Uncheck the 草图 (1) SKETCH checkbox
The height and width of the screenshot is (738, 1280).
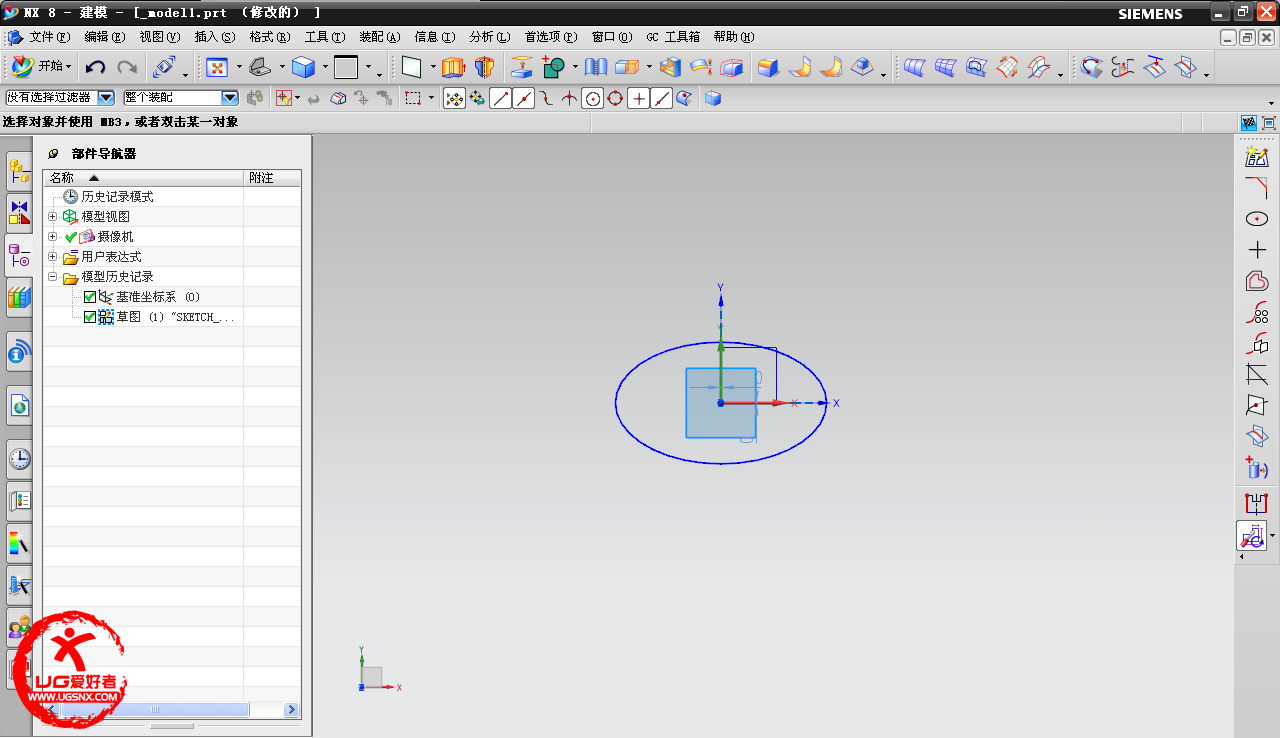point(90,317)
